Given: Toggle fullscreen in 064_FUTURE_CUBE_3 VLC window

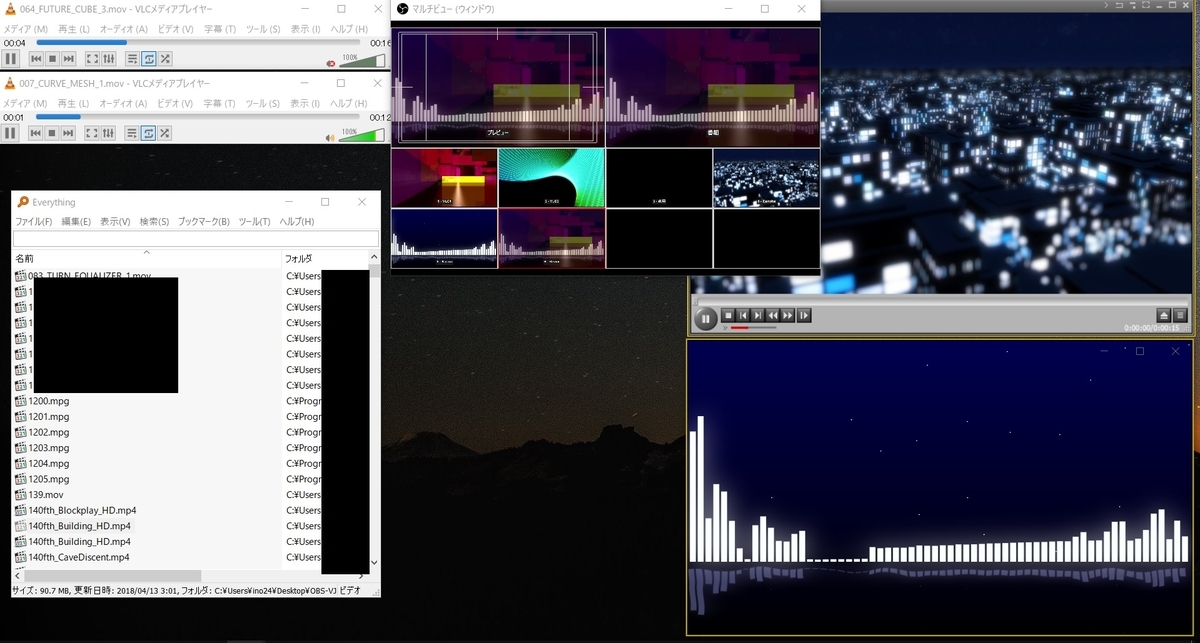Looking at the screenshot, I should click(92, 60).
